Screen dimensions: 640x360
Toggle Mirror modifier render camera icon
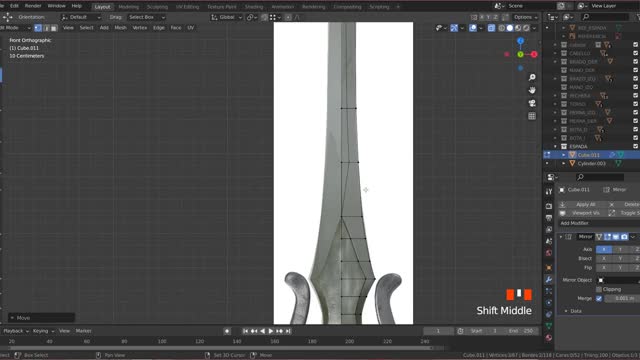[x=624, y=237]
